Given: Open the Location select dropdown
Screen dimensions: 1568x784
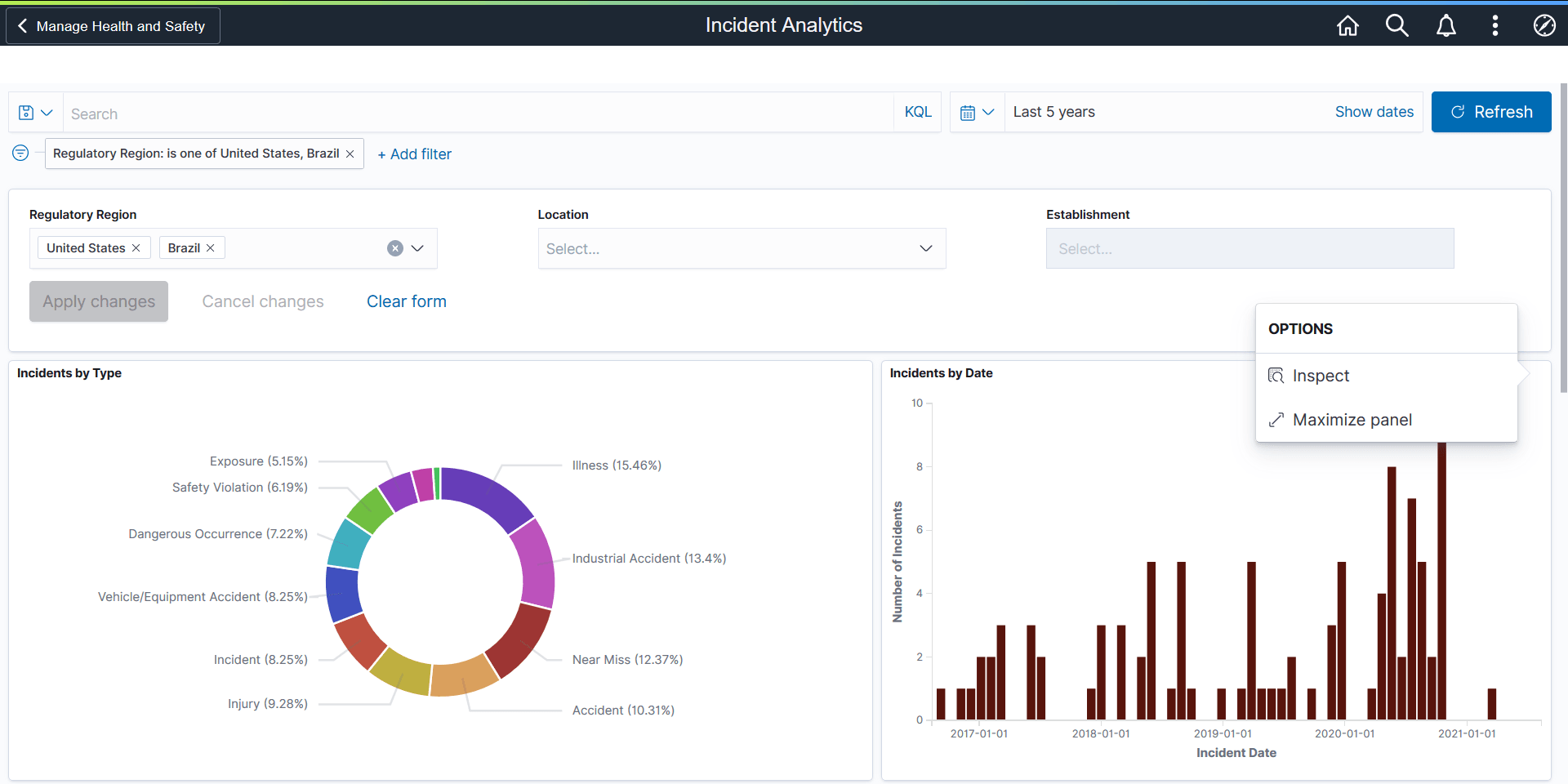Looking at the screenshot, I should (925, 248).
